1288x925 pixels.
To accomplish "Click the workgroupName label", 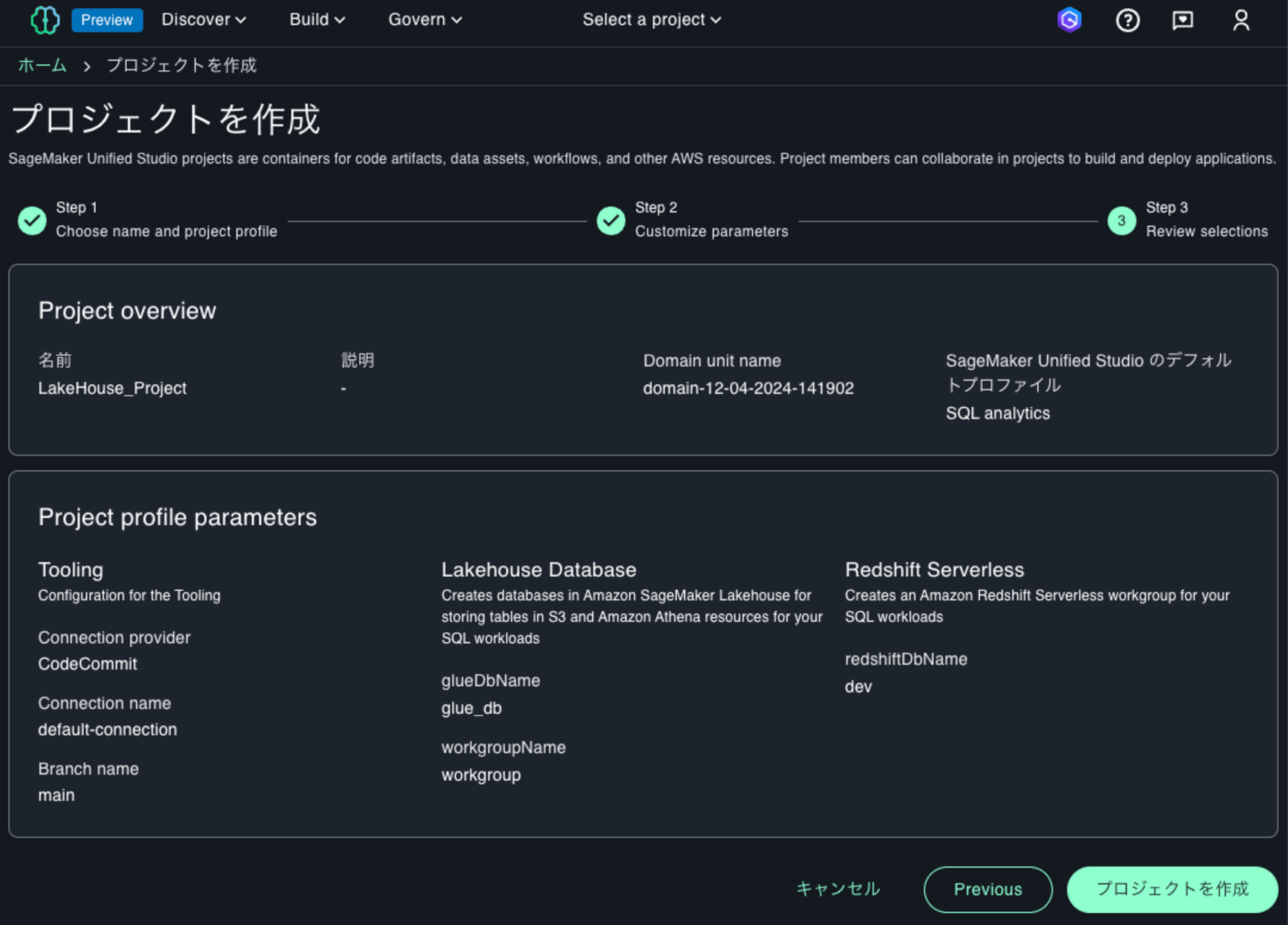I will click(504, 748).
